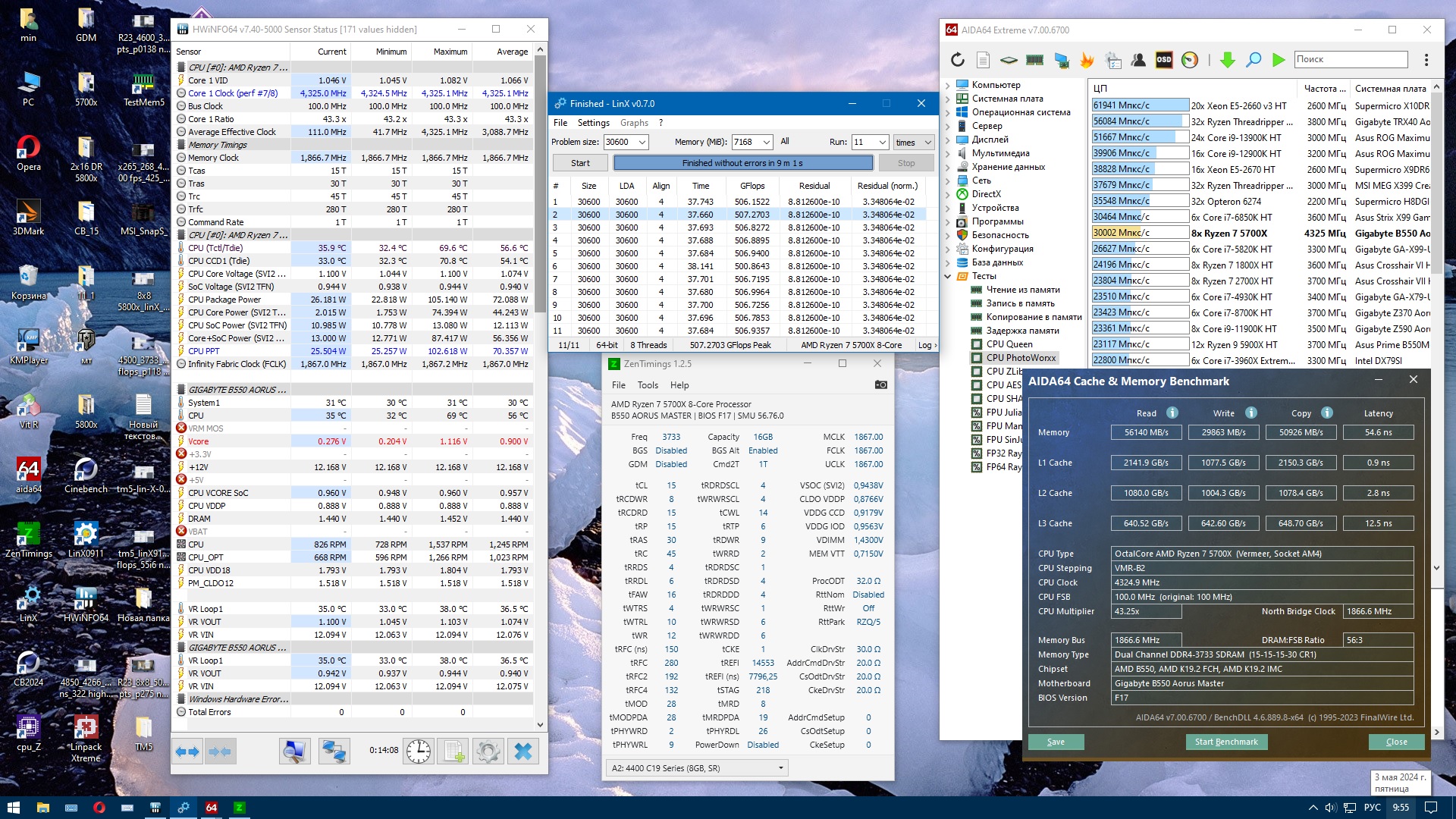This screenshot has height=819, width=1456.
Task: Click the green play benchmark icon
Action: tap(1279, 59)
